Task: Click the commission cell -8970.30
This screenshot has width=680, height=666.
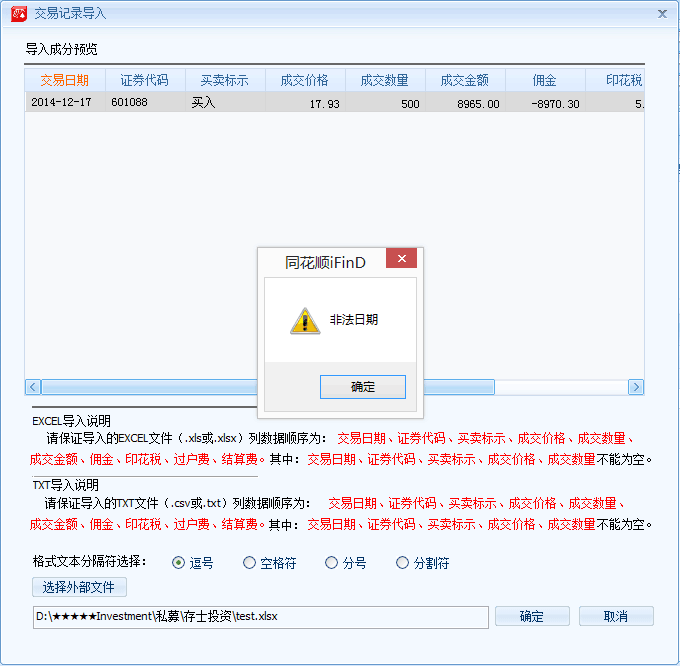Action: click(545, 102)
